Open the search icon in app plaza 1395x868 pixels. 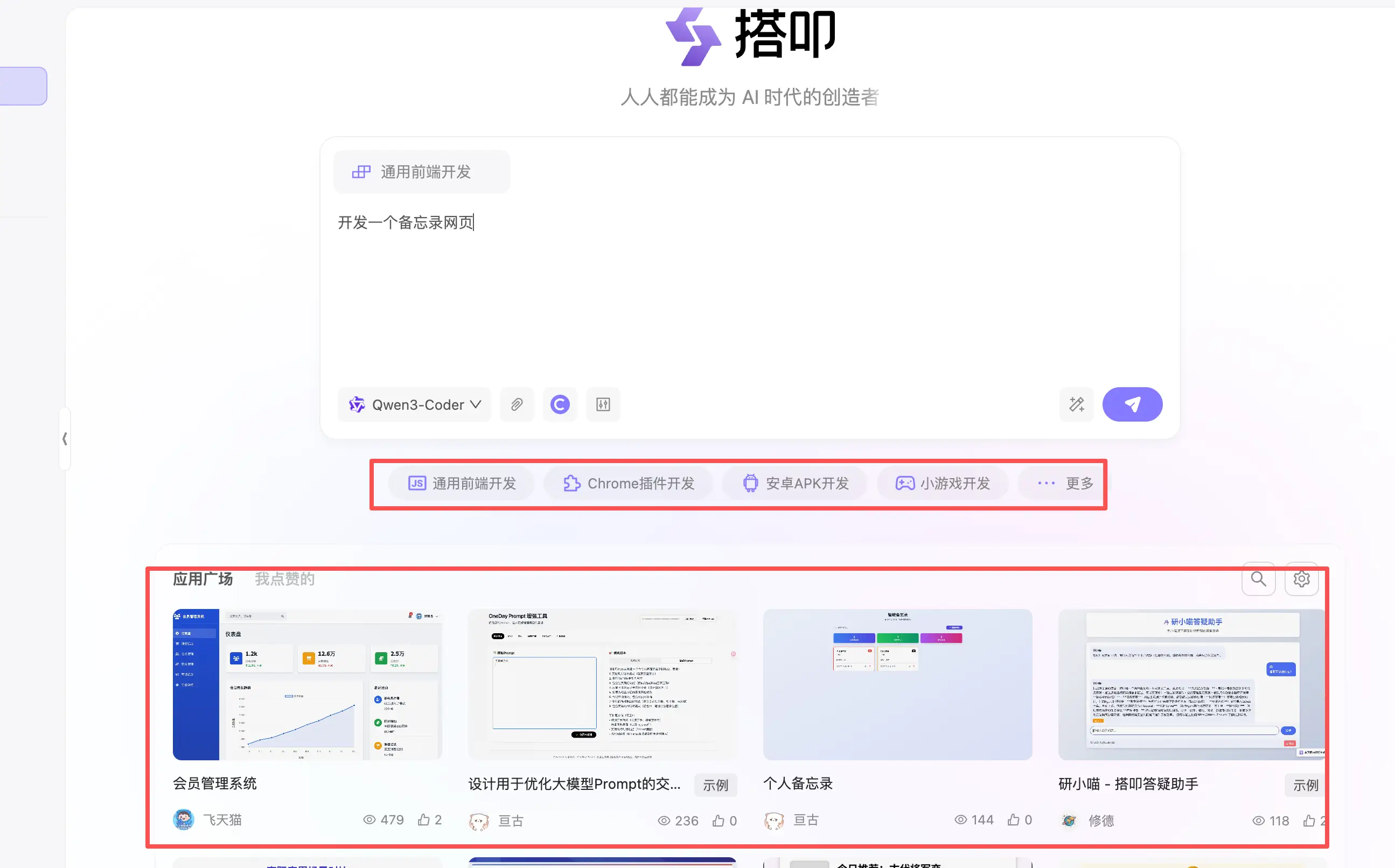1258,579
